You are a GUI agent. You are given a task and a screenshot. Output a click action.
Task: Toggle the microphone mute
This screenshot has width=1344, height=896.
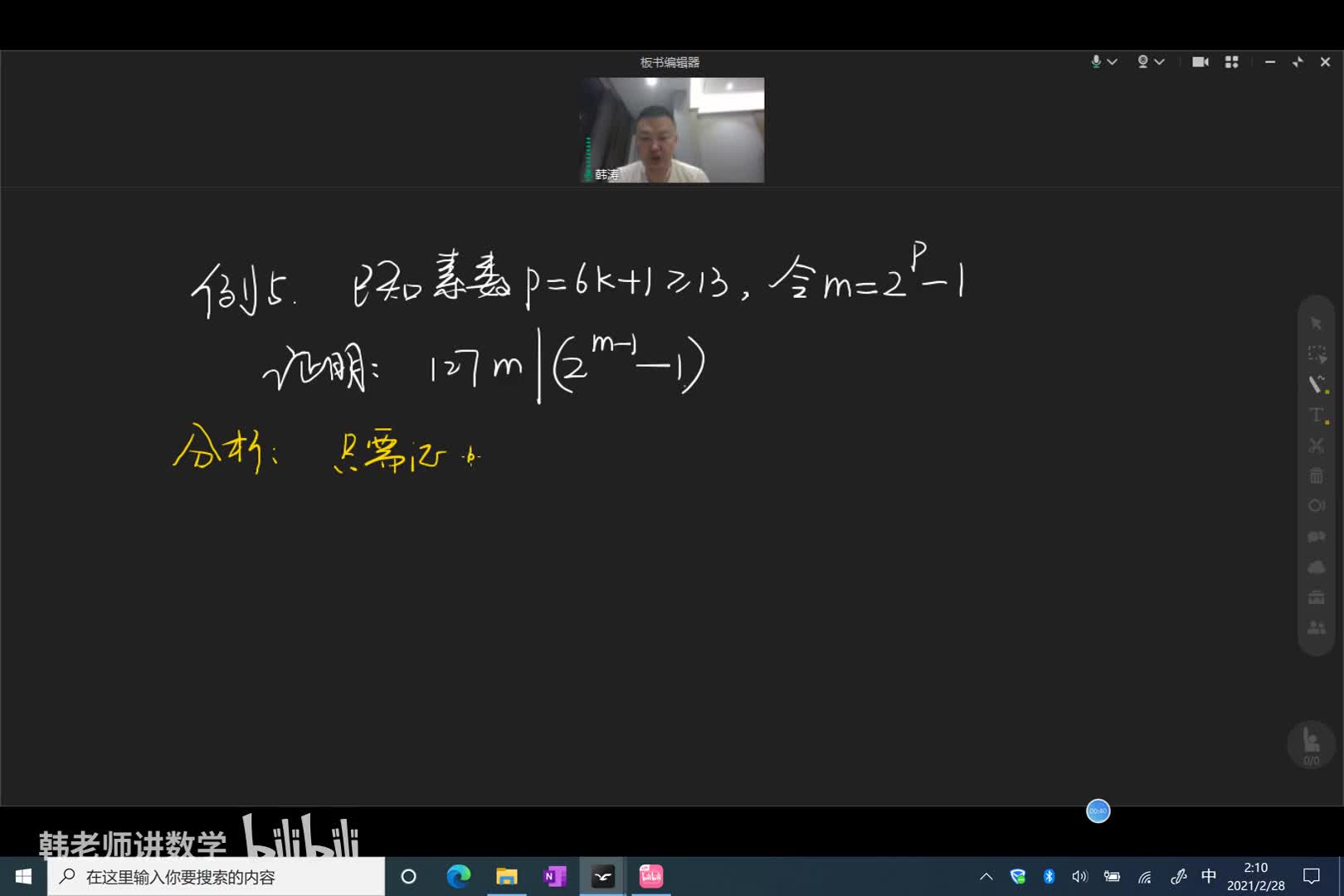click(x=1096, y=62)
